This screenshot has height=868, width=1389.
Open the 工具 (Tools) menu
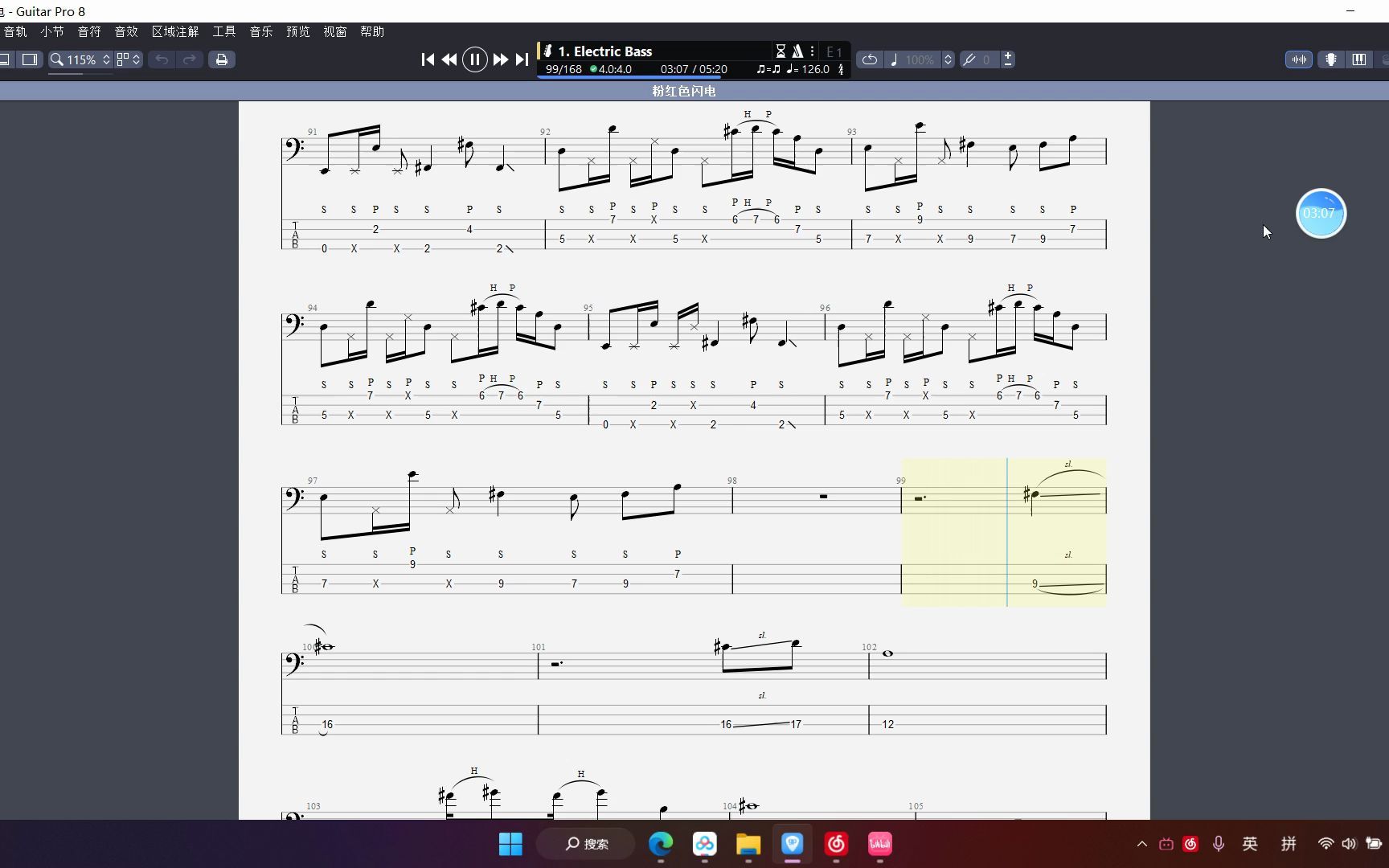click(x=224, y=31)
